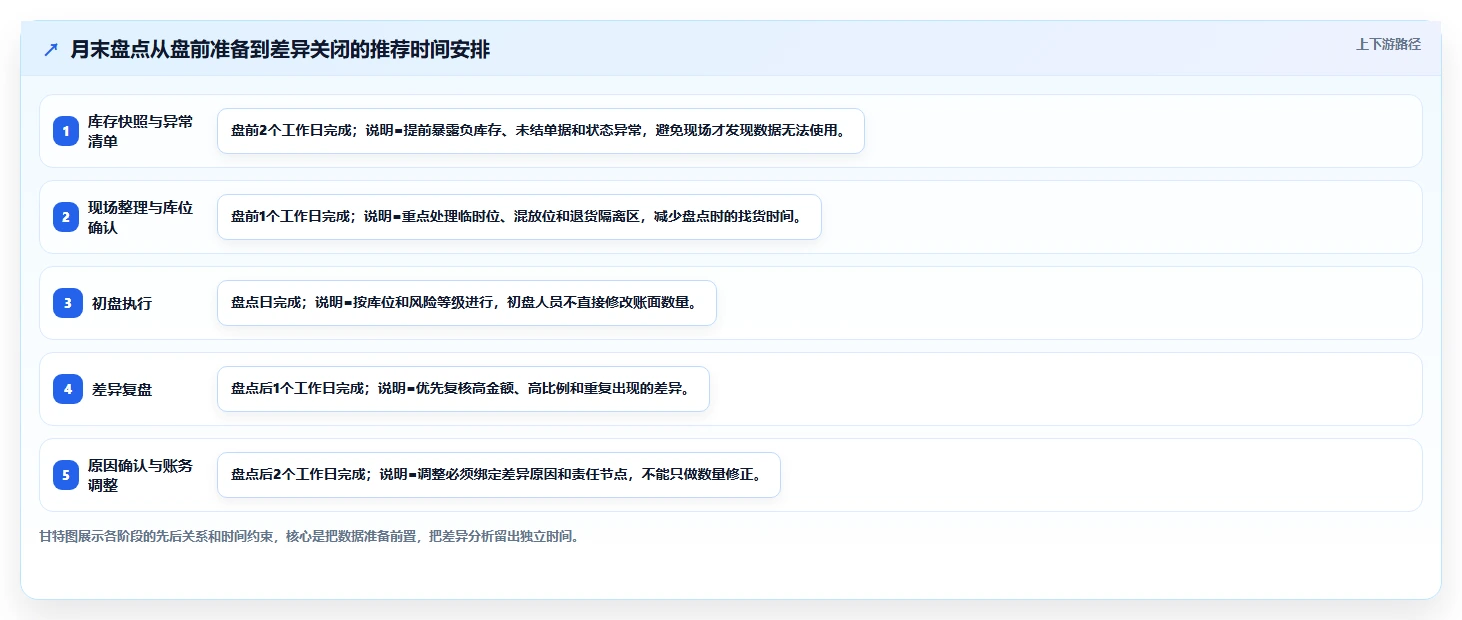
Task: Open the 盘前1个工作日完成 description box
Action: (x=519, y=217)
